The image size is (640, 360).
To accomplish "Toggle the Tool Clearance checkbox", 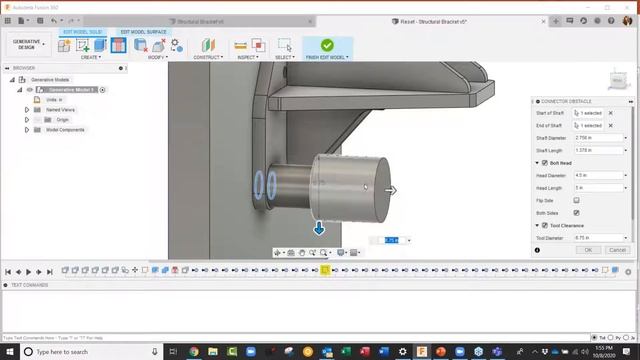I will [x=544, y=225].
